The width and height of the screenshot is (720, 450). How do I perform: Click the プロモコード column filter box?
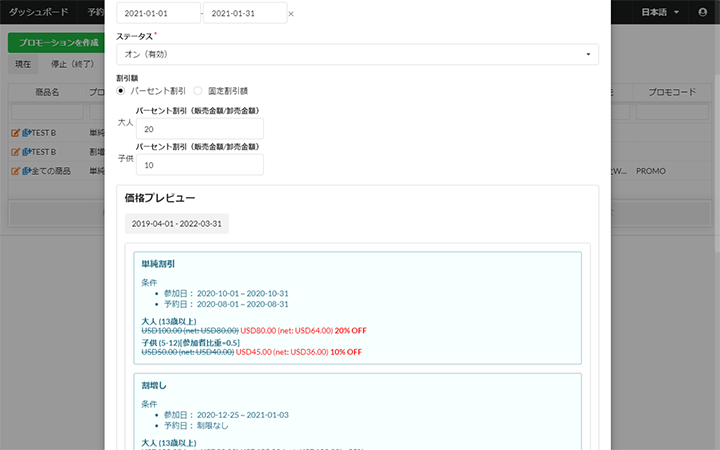pyautogui.click(x=672, y=112)
